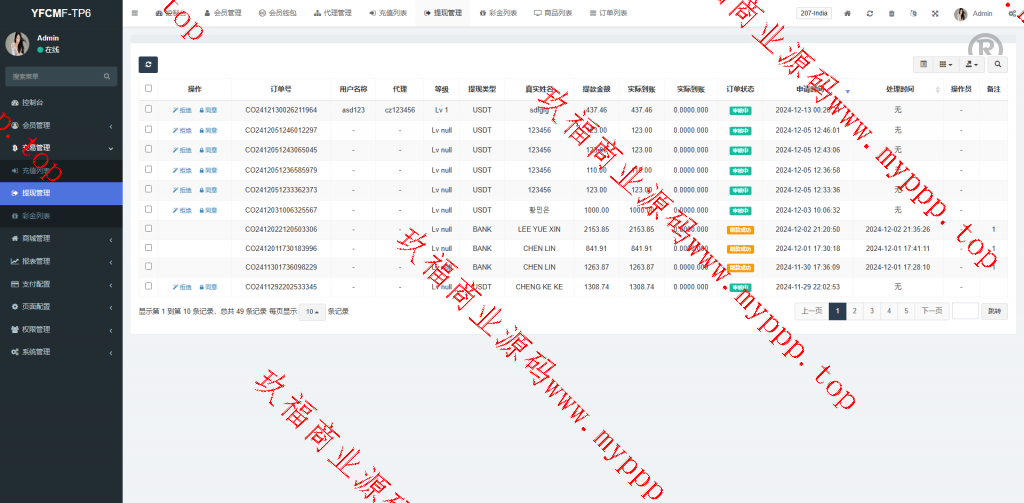Check the row for order CO24121300026211964
This screenshot has height=503, width=1024.
(148, 109)
